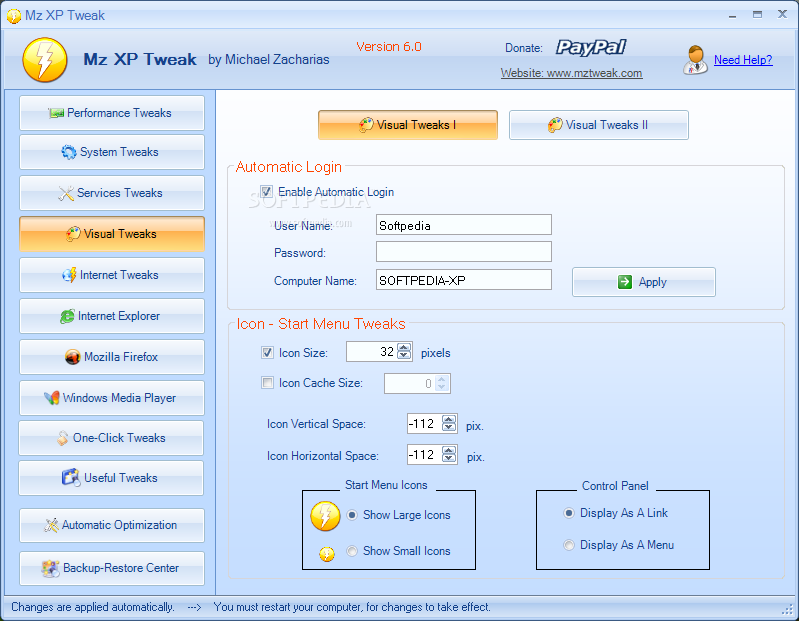Click the large lightning Start Menu icon
The image size is (799, 621).
coord(325,516)
